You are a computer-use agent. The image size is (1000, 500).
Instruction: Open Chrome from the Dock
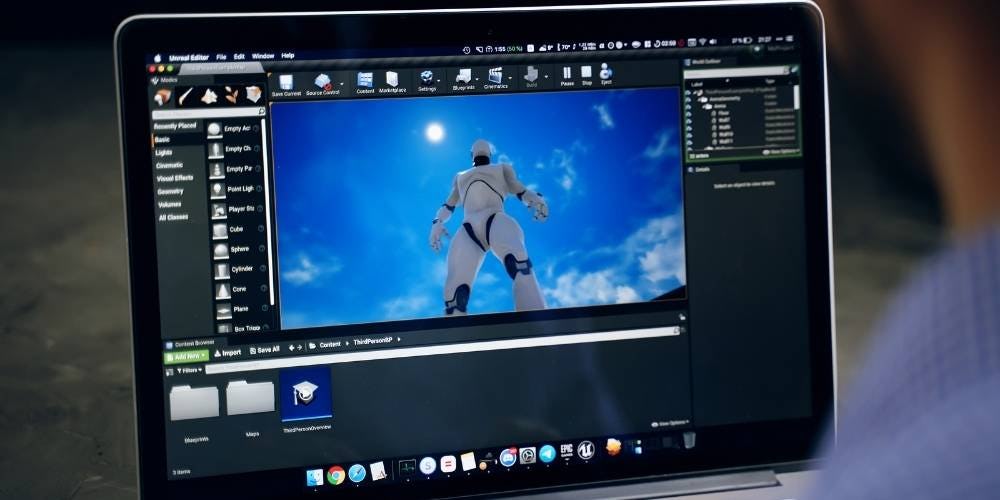pyautogui.click(x=336, y=475)
